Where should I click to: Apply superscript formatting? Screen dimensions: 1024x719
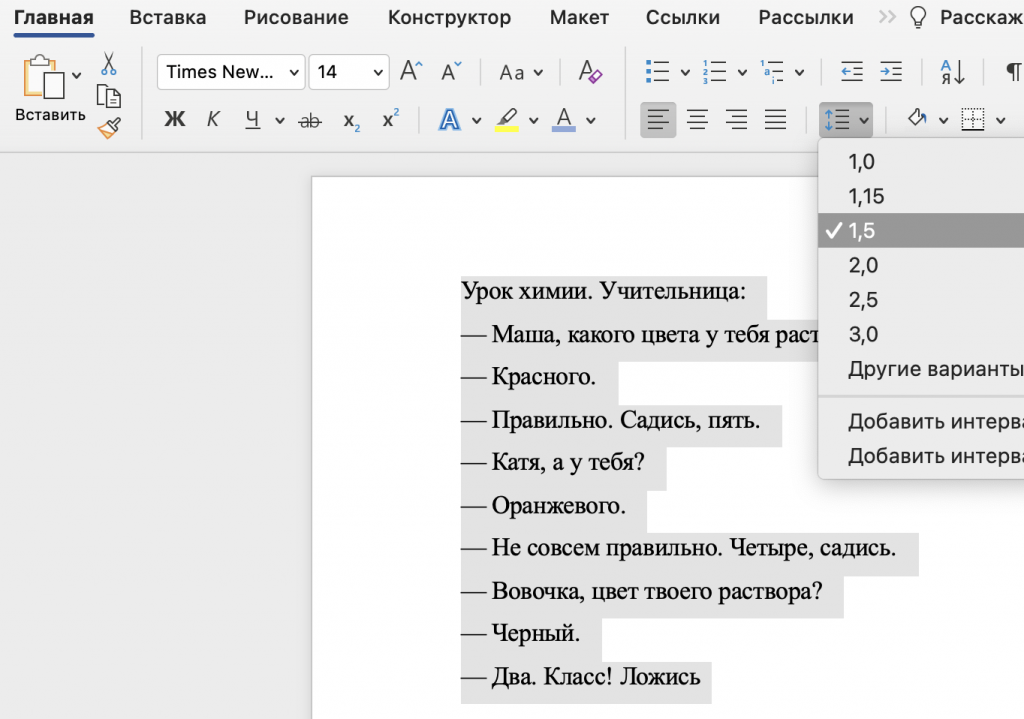point(391,119)
